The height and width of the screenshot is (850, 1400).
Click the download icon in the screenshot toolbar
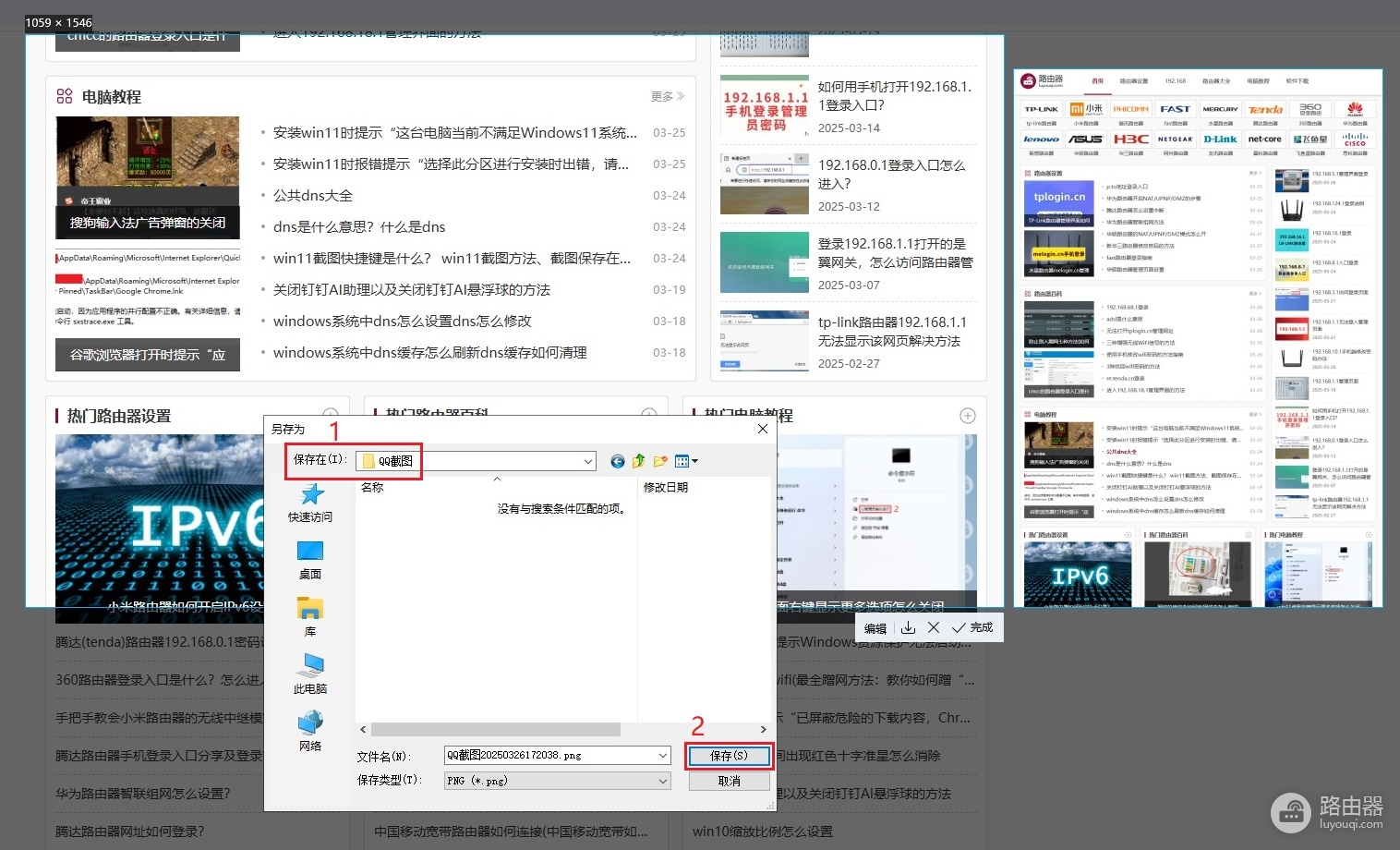click(909, 627)
